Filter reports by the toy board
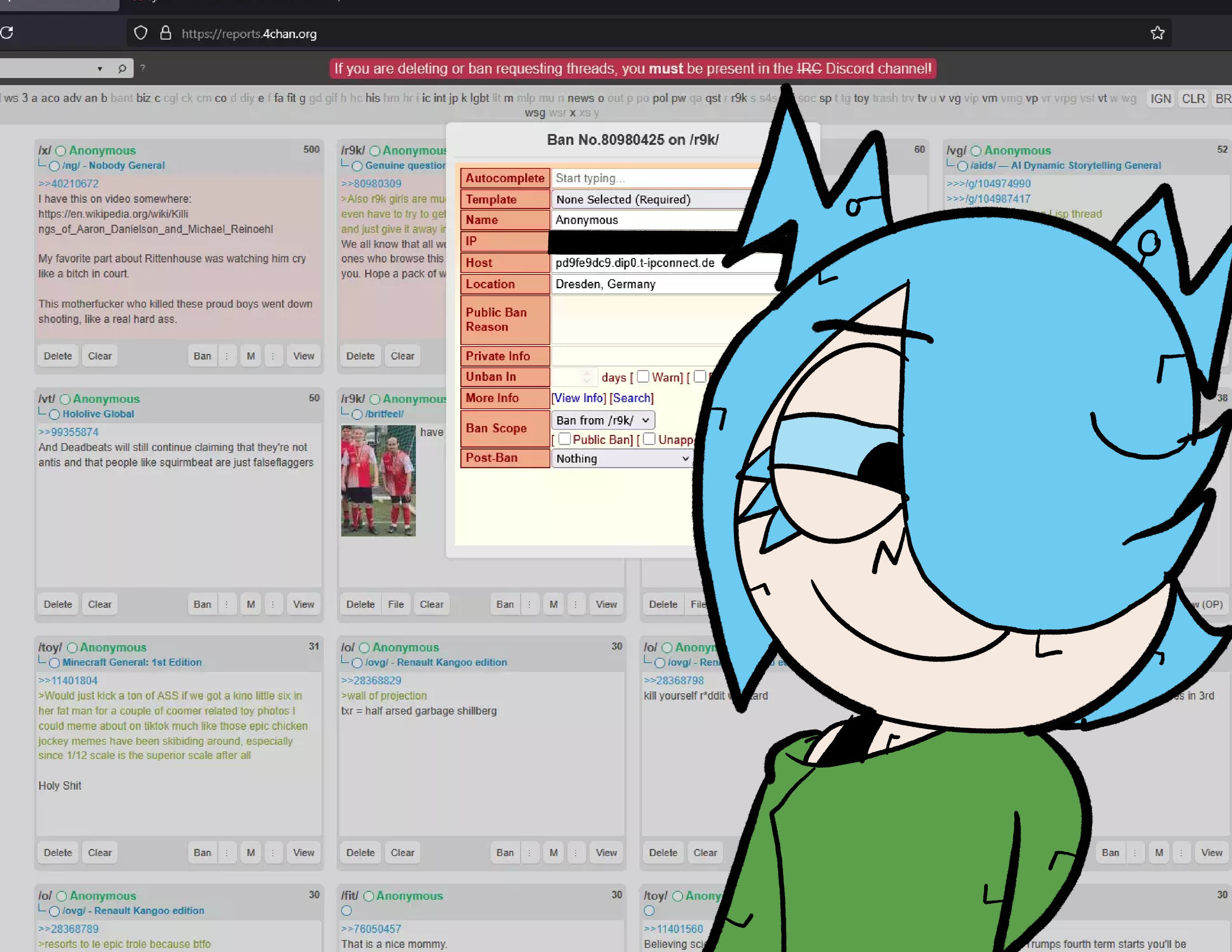This screenshot has height=952, width=1232. (861, 98)
